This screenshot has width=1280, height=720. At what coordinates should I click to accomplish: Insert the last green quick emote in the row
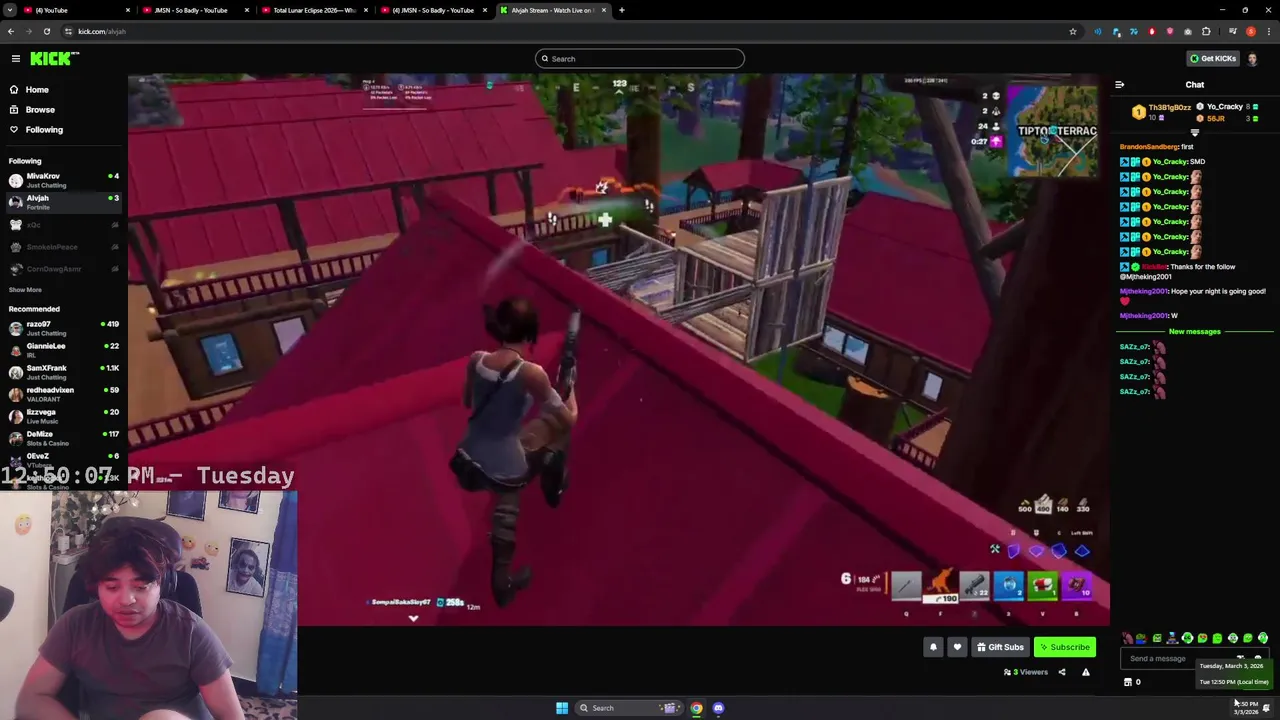pyautogui.click(x=1263, y=638)
